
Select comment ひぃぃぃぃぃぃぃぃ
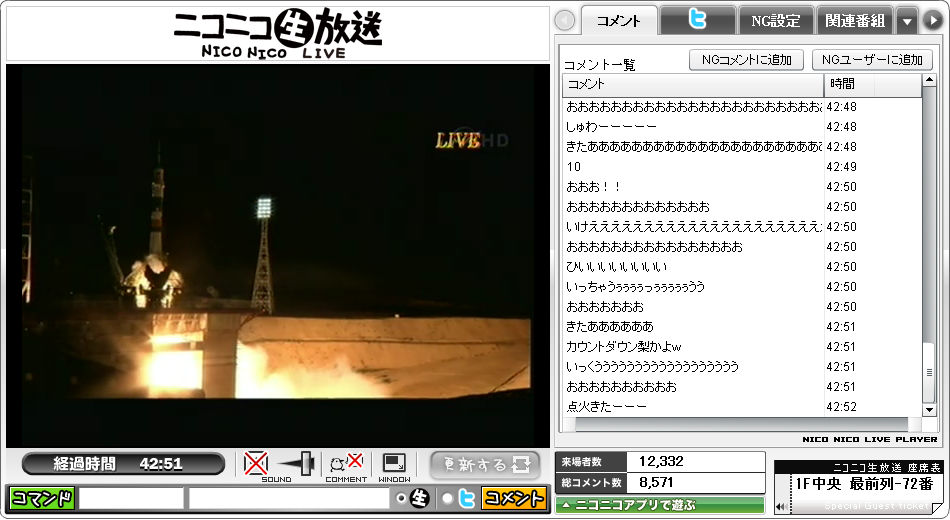742,267
